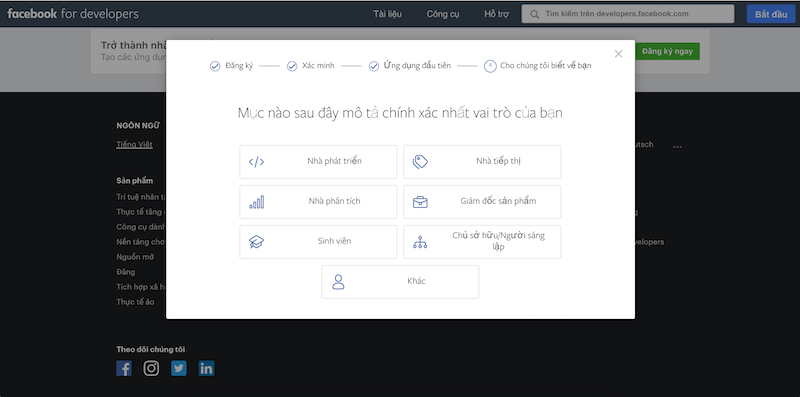Click the org chart founder icon

pos(420,242)
